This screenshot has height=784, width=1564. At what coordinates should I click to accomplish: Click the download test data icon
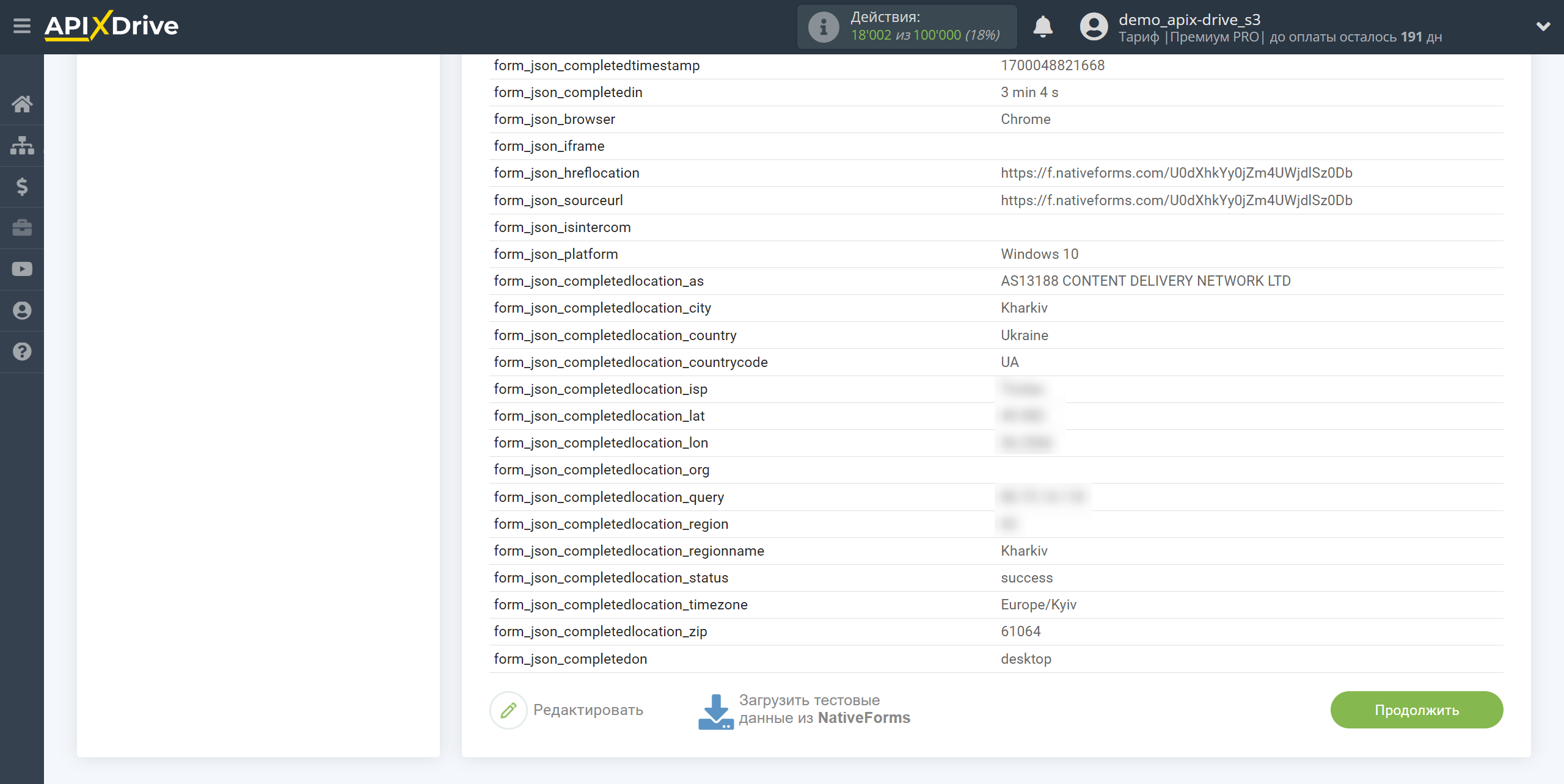pyautogui.click(x=715, y=711)
